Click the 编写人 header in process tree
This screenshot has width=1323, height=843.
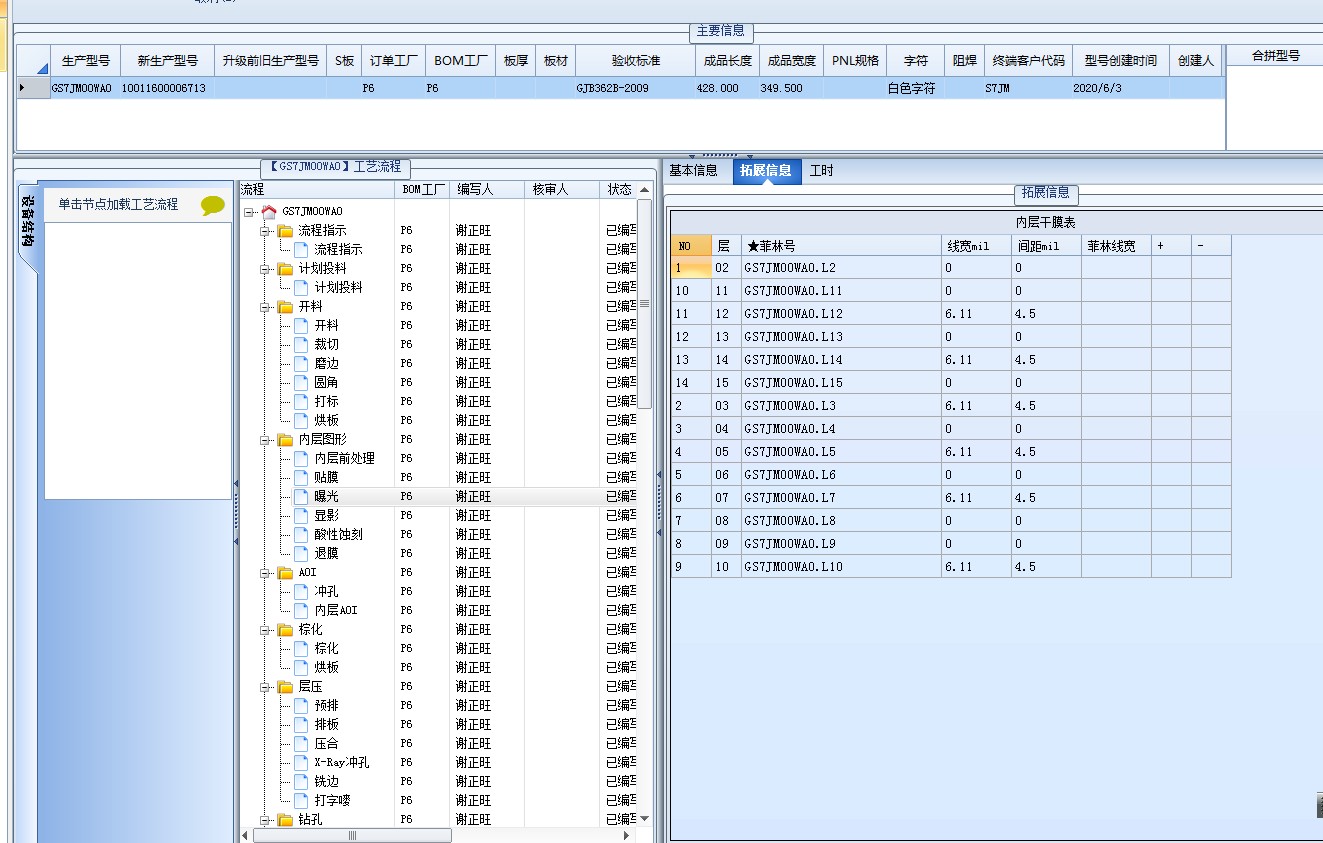click(x=486, y=189)
